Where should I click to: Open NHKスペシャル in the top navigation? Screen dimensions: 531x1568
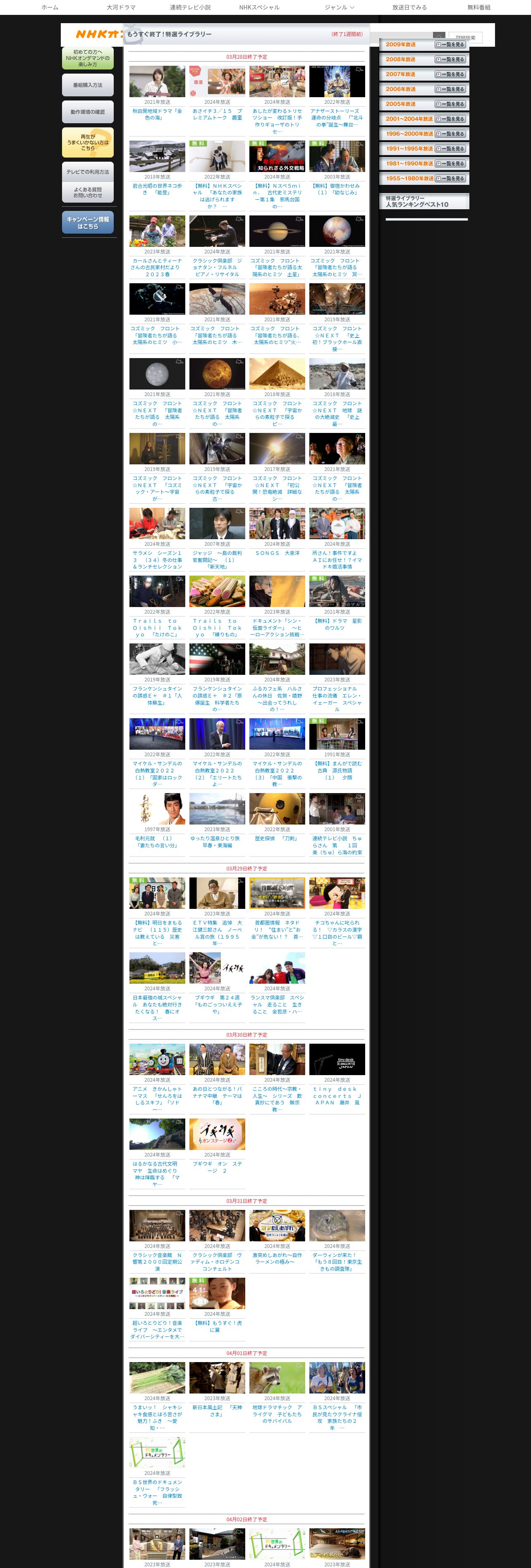click(x=259, y=7)
